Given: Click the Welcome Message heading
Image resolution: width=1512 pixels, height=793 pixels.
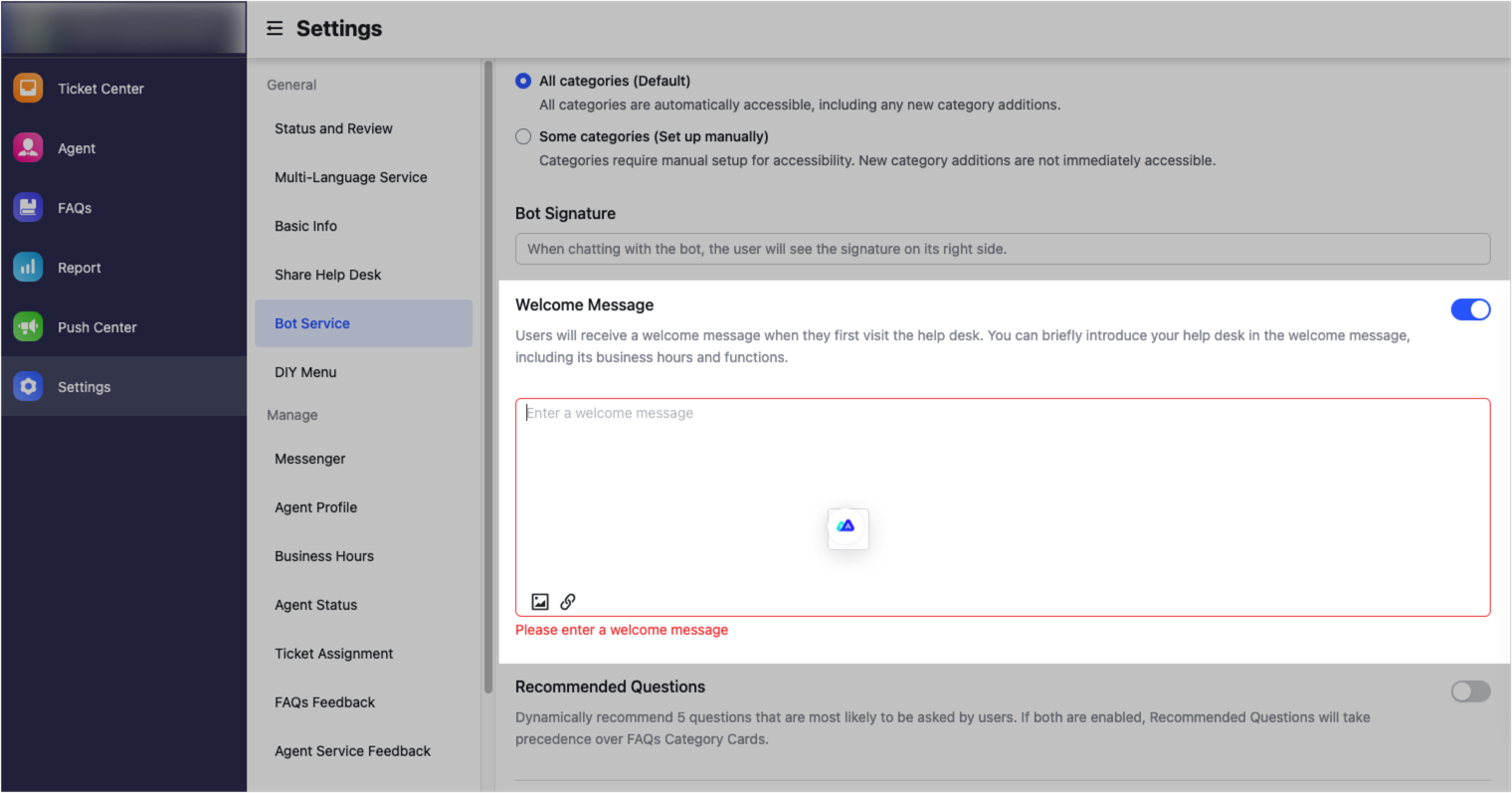Looking at the screenshot, I should 585,304.
